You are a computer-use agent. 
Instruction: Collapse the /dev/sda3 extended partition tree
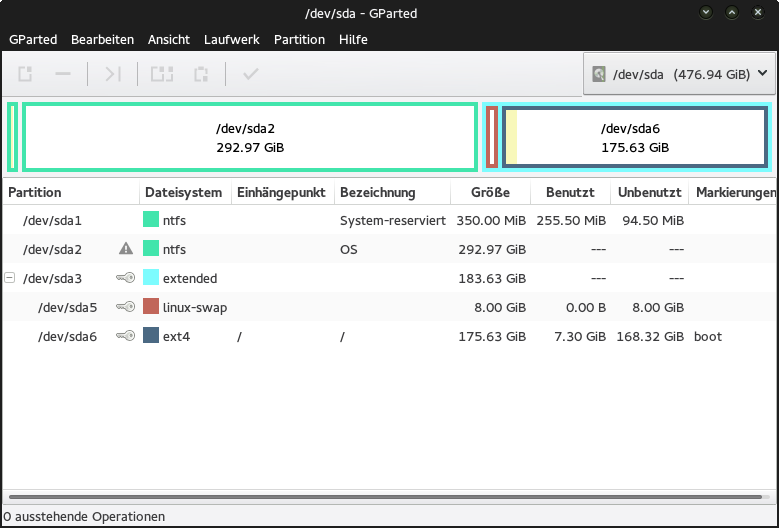coord(9,278)
